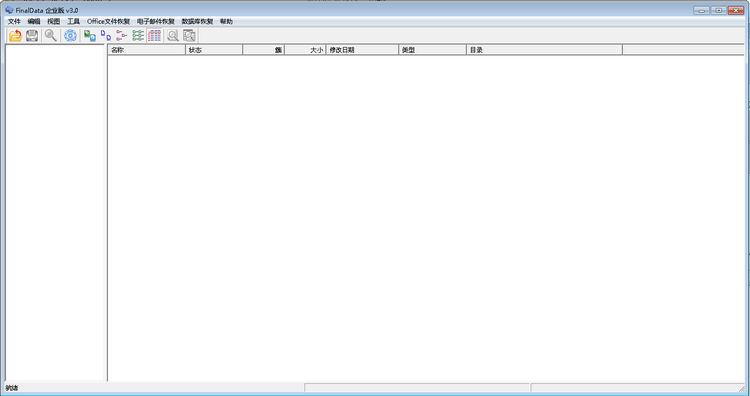
Task: Click the window resize grip in status bar
Action: tap(742, 388)
